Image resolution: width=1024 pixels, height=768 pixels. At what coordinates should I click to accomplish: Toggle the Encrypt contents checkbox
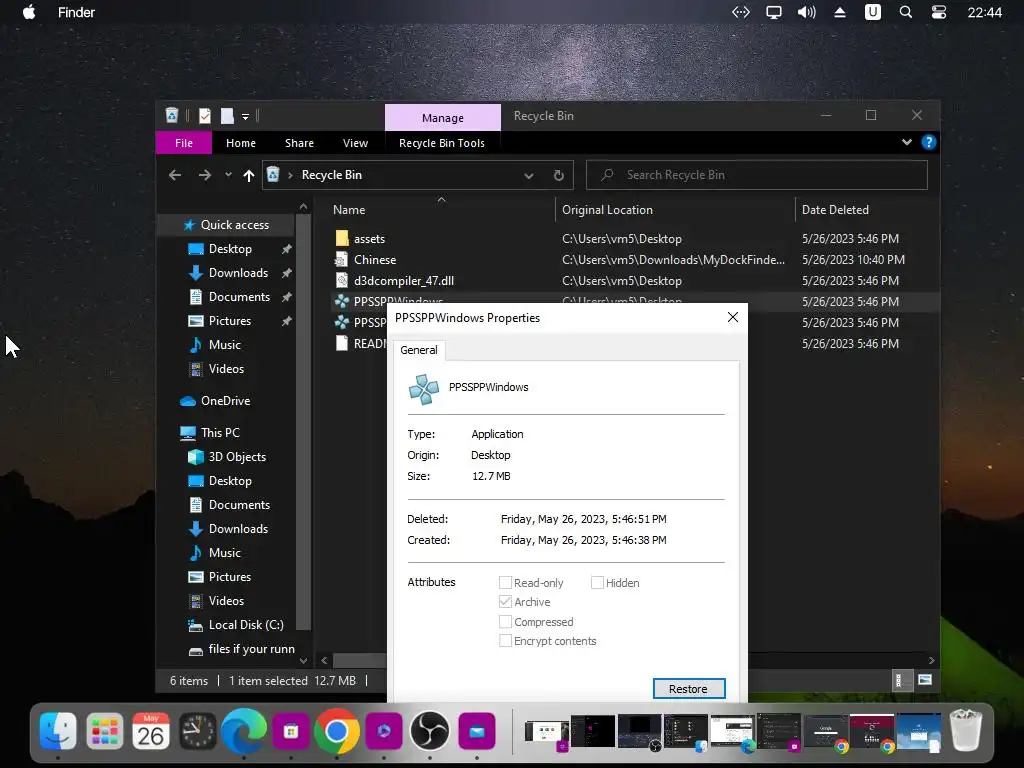tap(505, 641)
